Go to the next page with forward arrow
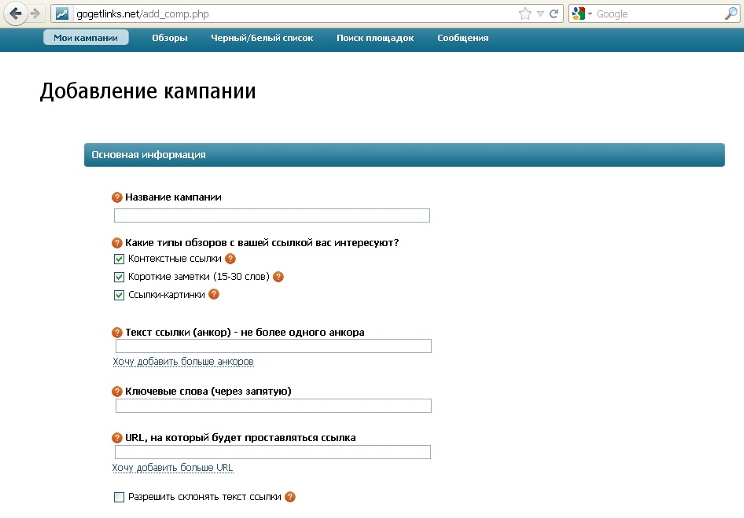This screenshot has height=518, width=744. click(36, 13)
